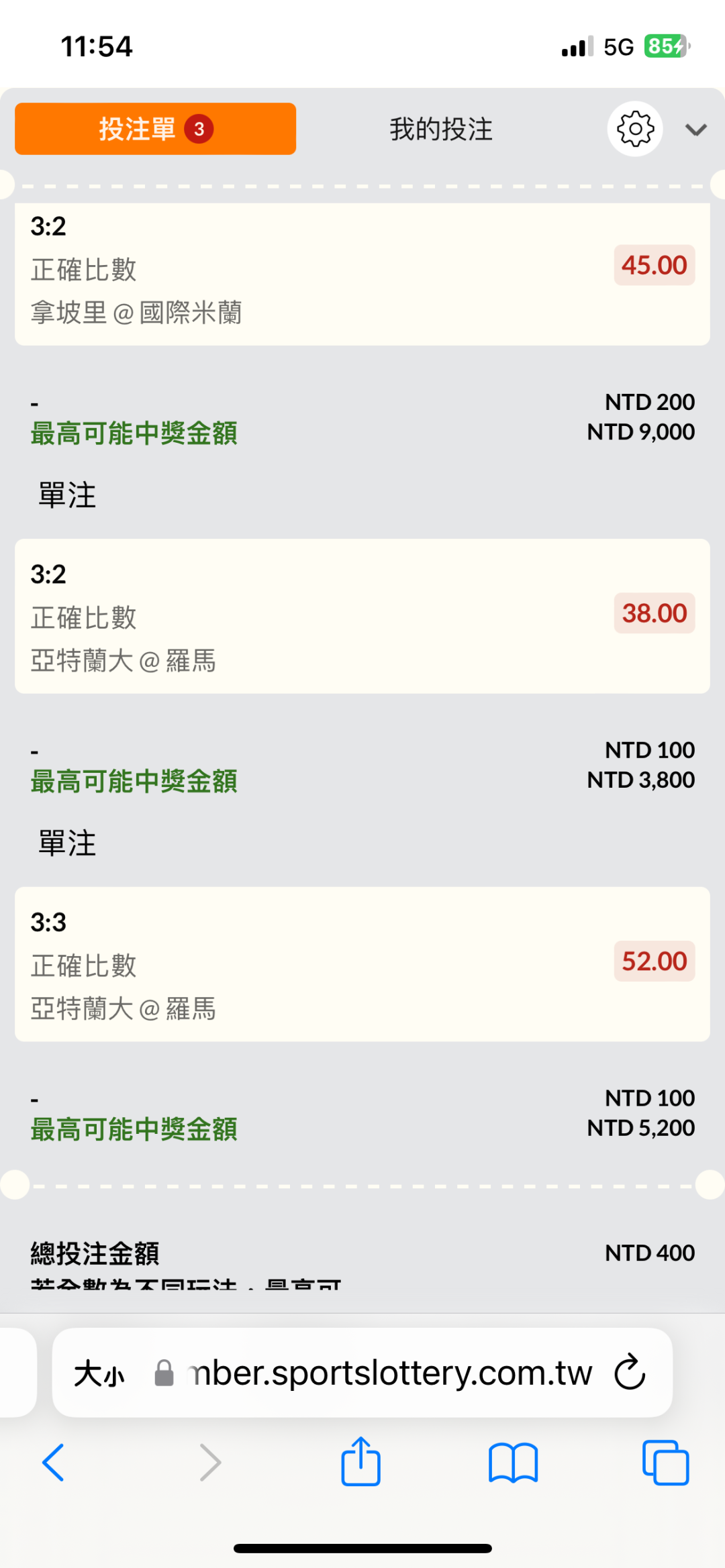Tap the Safari back arrow

(53, 1463)
